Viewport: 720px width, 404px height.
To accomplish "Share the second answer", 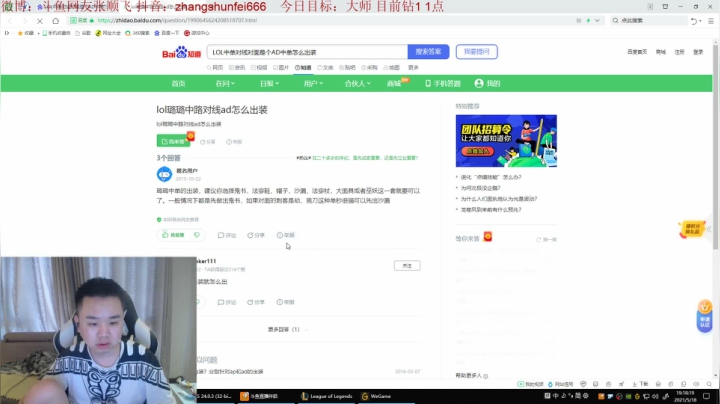I will (x=256, y=302).
